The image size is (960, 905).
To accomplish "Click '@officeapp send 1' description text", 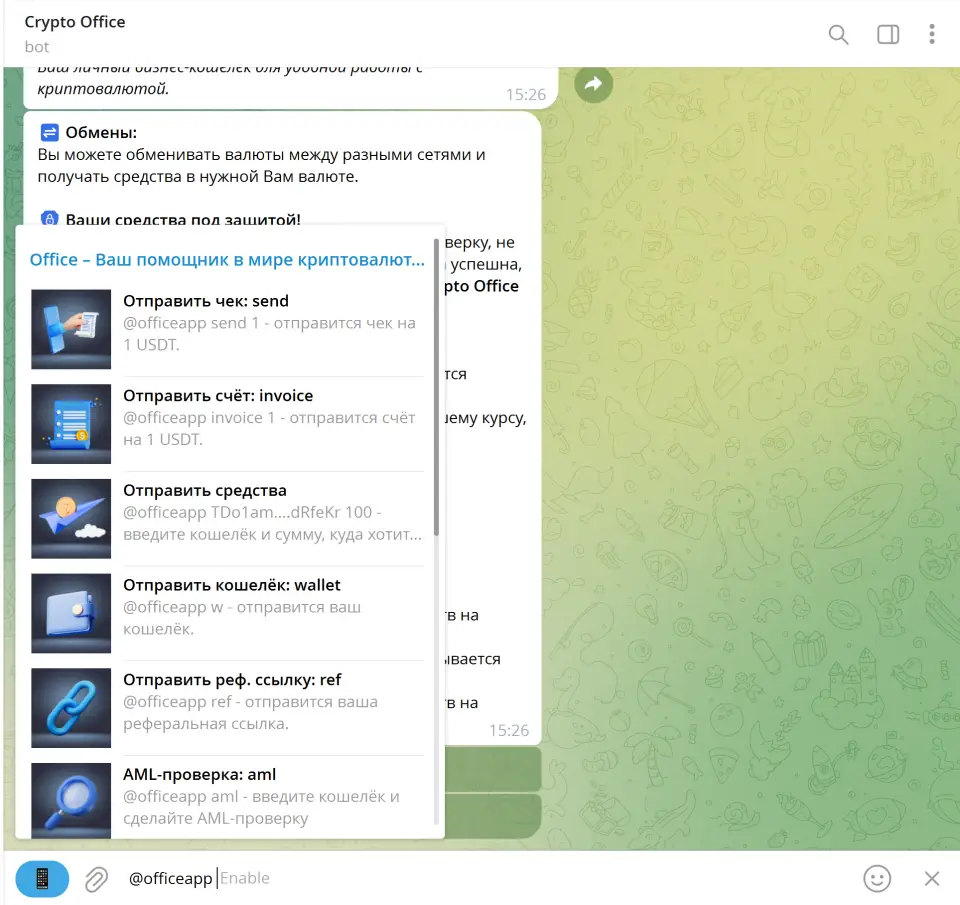I will click(x=269, y=334).
